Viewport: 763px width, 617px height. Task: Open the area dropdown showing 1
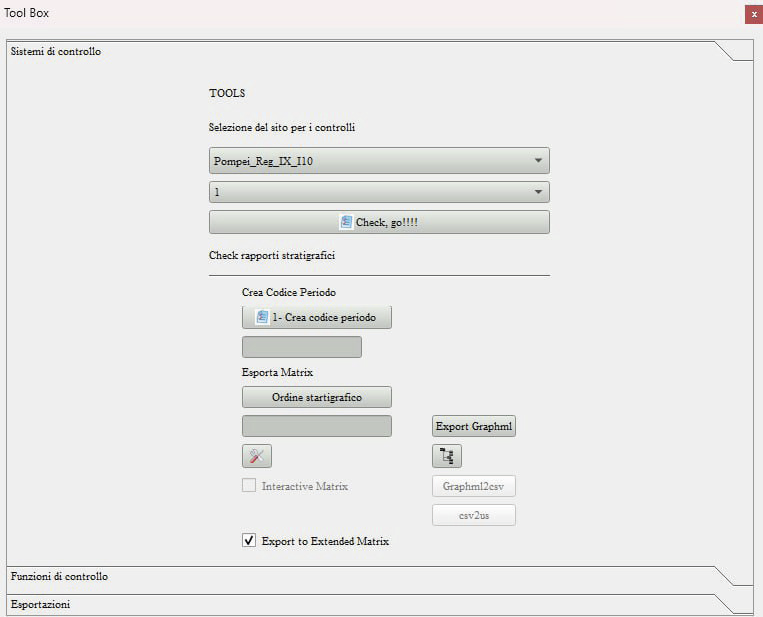379,192
